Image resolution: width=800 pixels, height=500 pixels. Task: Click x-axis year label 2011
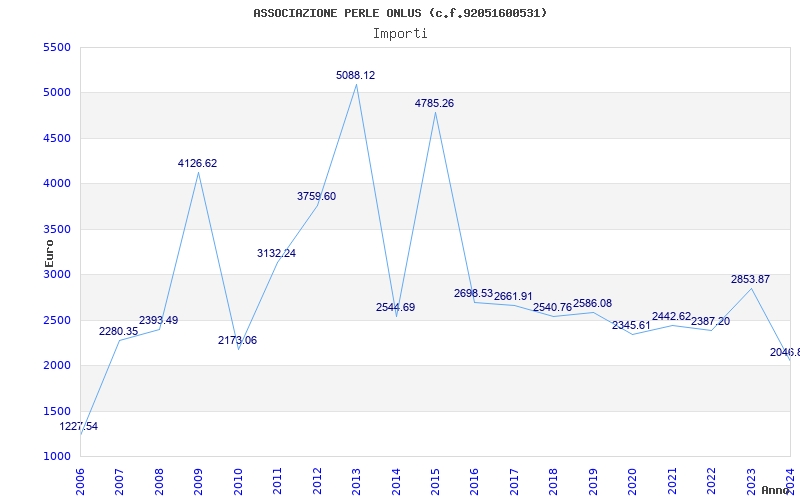(x=277, y=482)
